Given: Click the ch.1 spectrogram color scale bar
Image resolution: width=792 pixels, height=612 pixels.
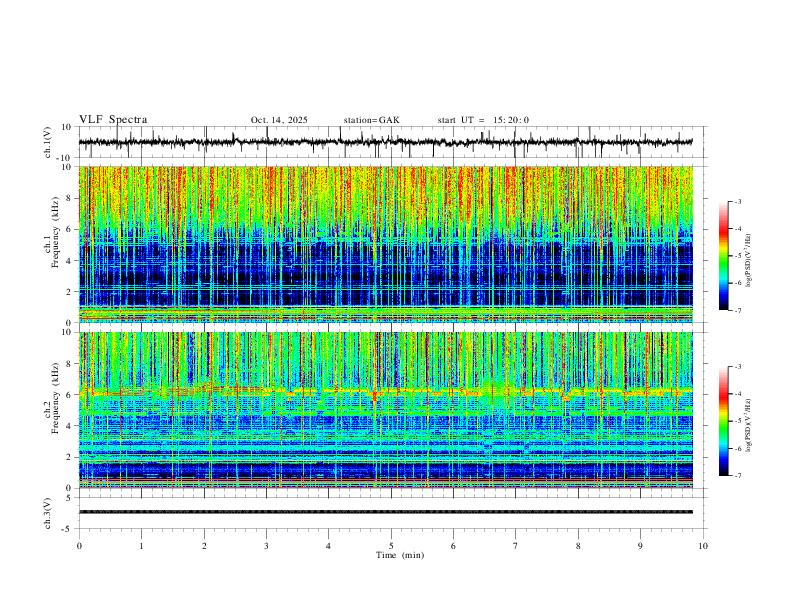Looking at the screenshot, I should 724,256.
